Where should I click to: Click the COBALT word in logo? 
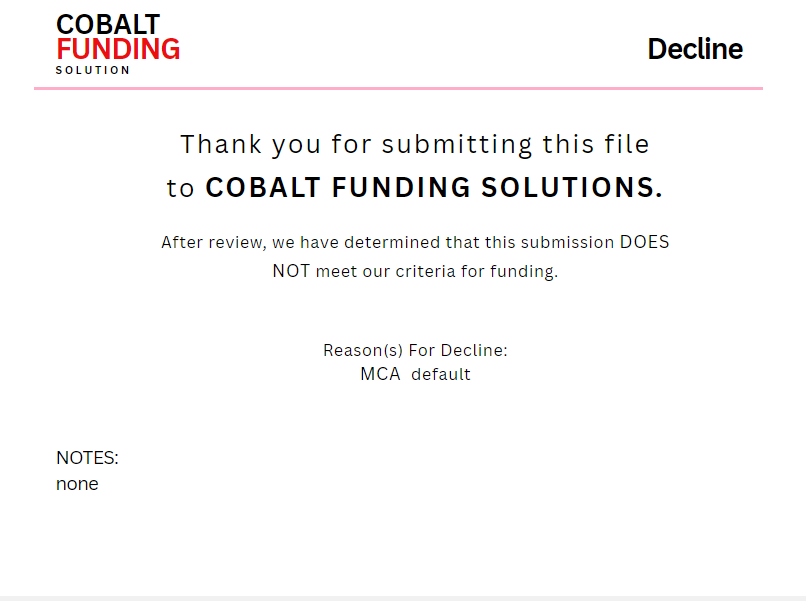108,25
